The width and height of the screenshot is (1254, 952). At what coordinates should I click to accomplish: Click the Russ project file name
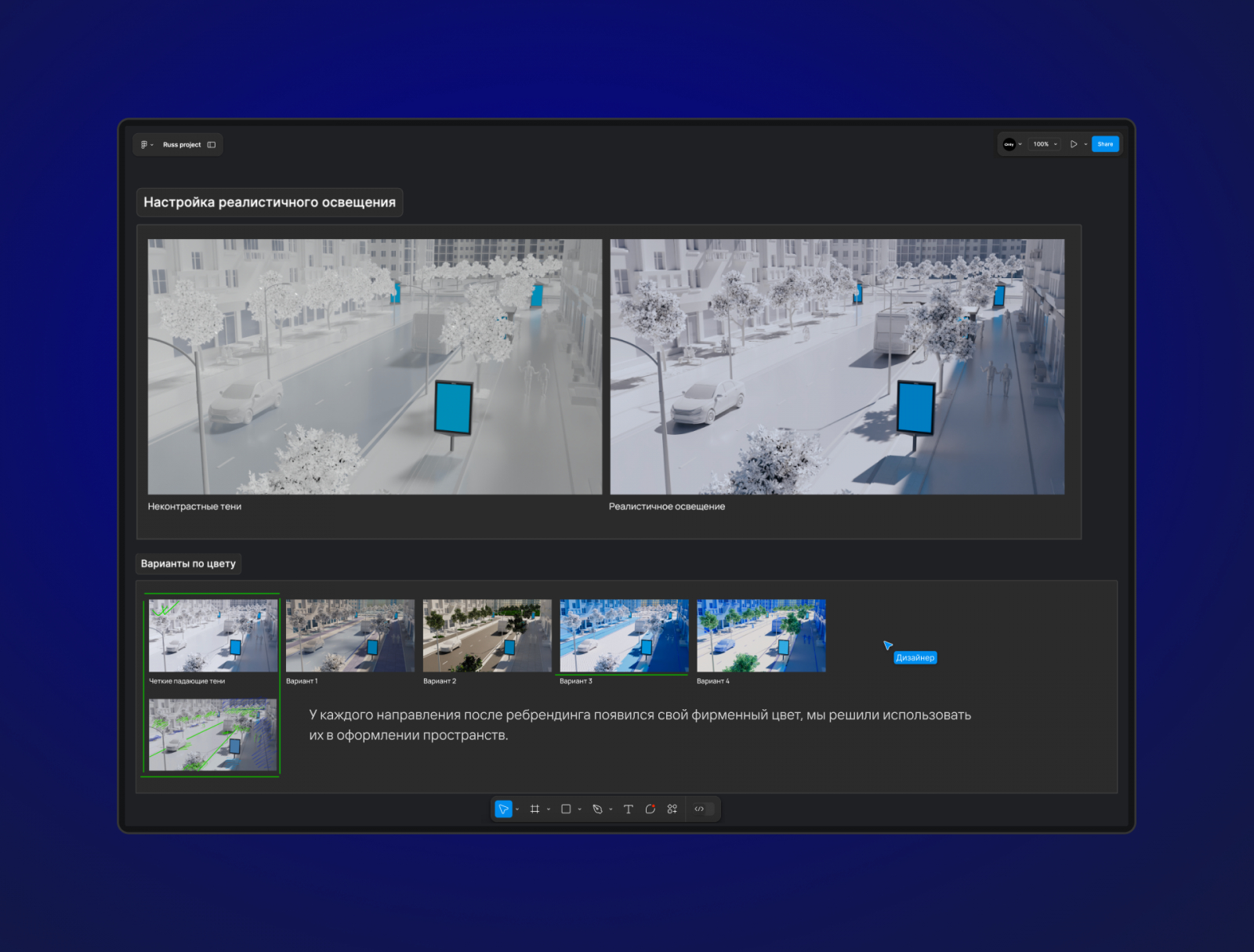click(x=182, y=145)
